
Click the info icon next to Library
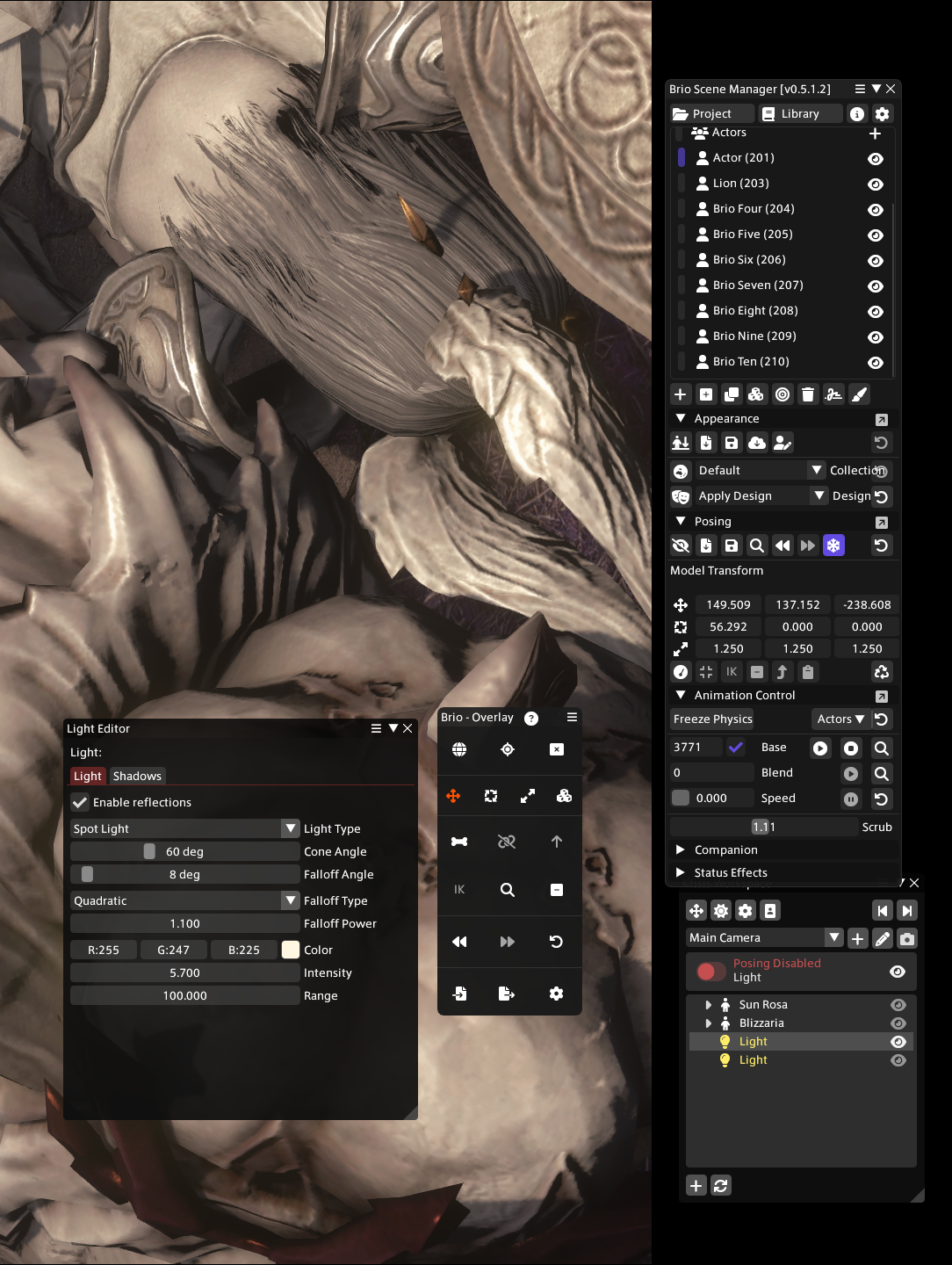click(857, 114)
